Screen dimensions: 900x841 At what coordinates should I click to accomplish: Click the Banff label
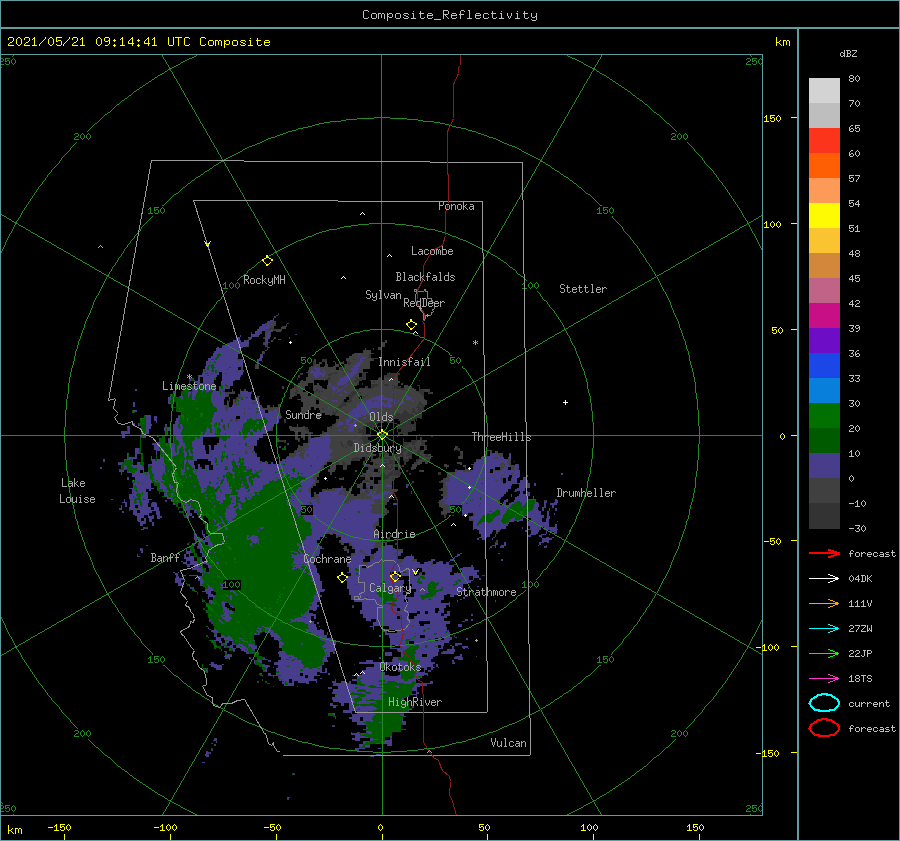click(165, 557)
